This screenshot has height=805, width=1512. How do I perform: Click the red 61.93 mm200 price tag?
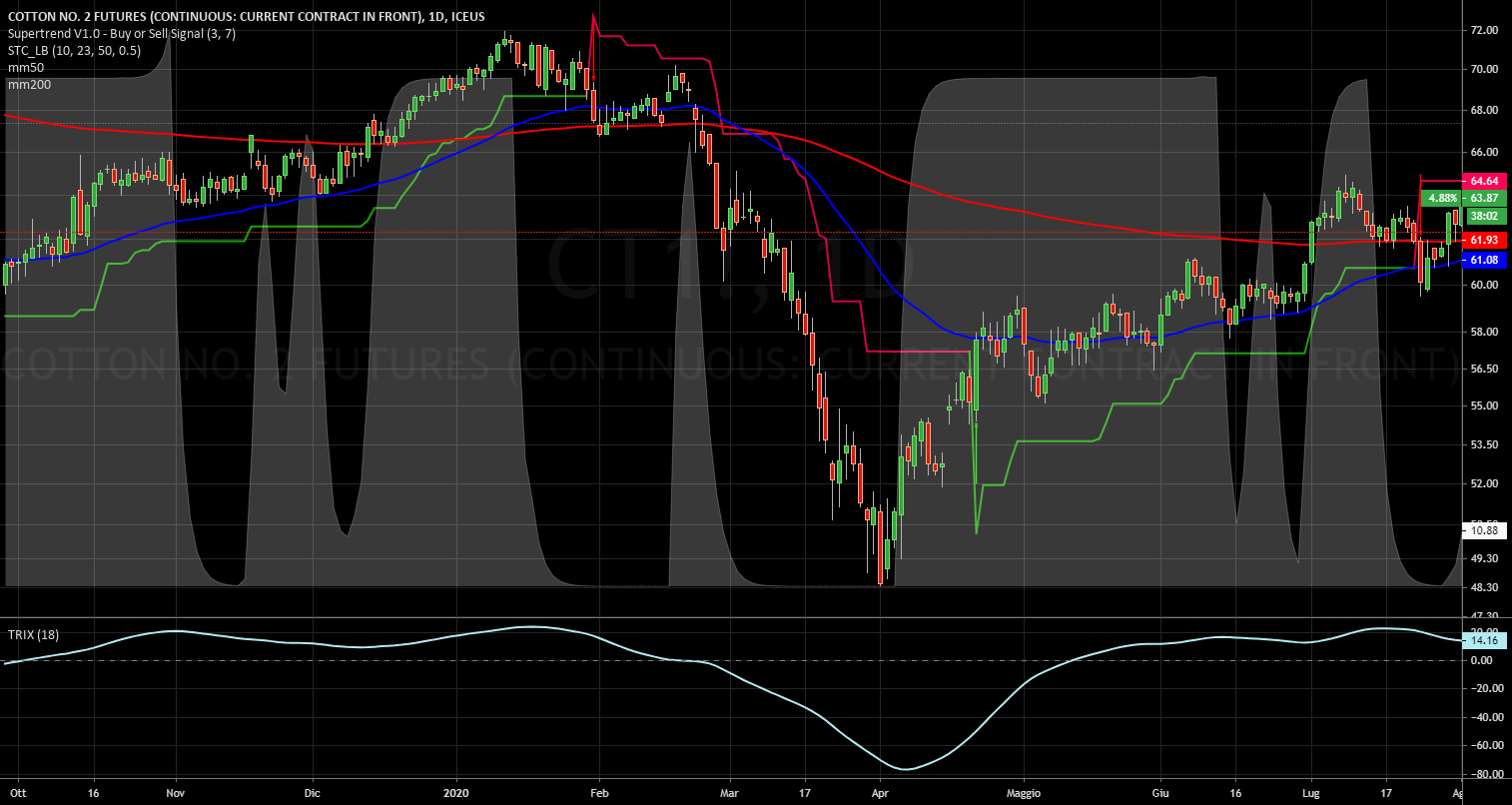point(1484,241)
